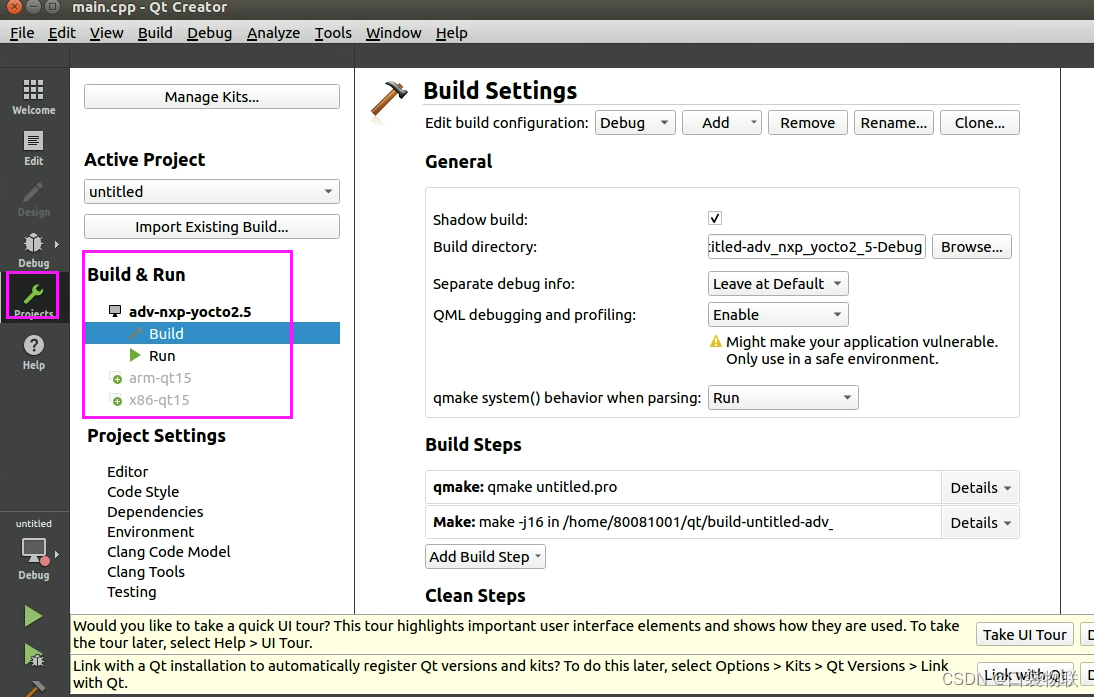Open the Welcome mode
This screenshot has height=697, width=1094.
(33, 97)
